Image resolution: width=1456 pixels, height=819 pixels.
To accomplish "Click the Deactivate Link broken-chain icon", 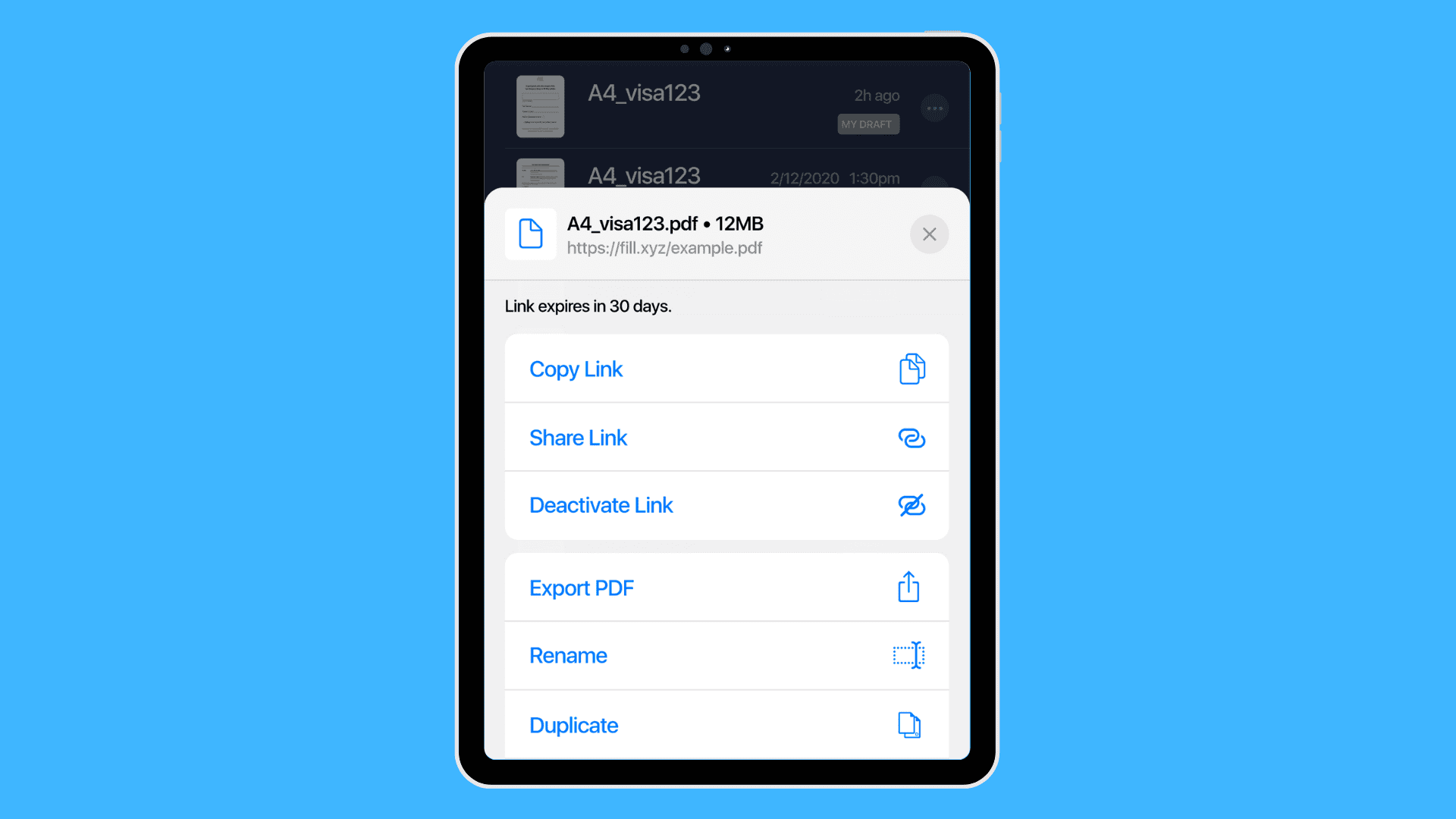I will 910,505.
